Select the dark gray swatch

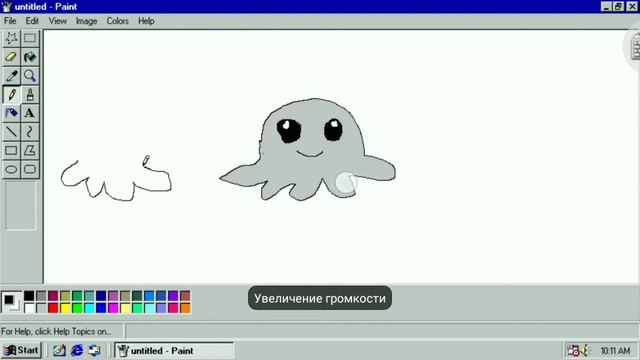[x=41, y=296]
